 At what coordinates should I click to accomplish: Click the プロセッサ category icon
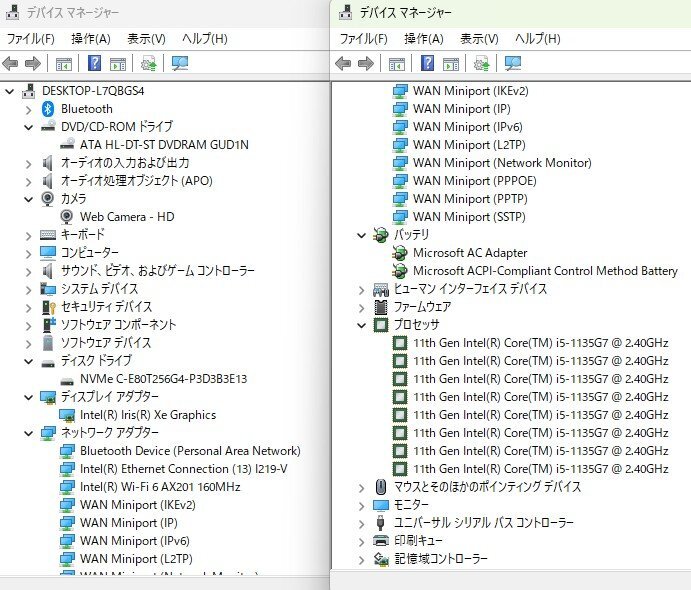coord(380,325)
